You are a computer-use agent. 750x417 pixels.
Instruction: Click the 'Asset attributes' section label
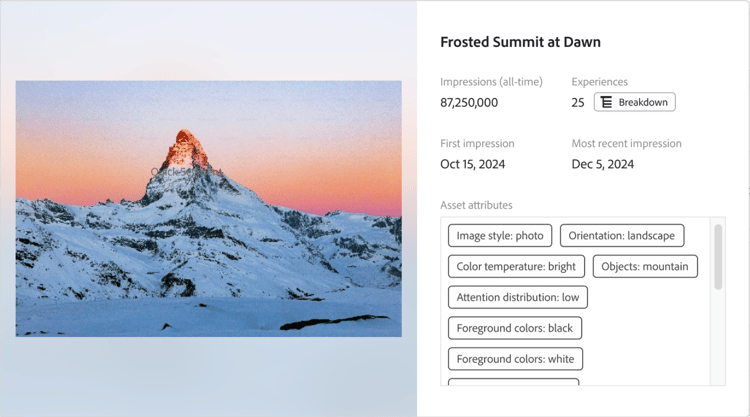pos(476,205)
